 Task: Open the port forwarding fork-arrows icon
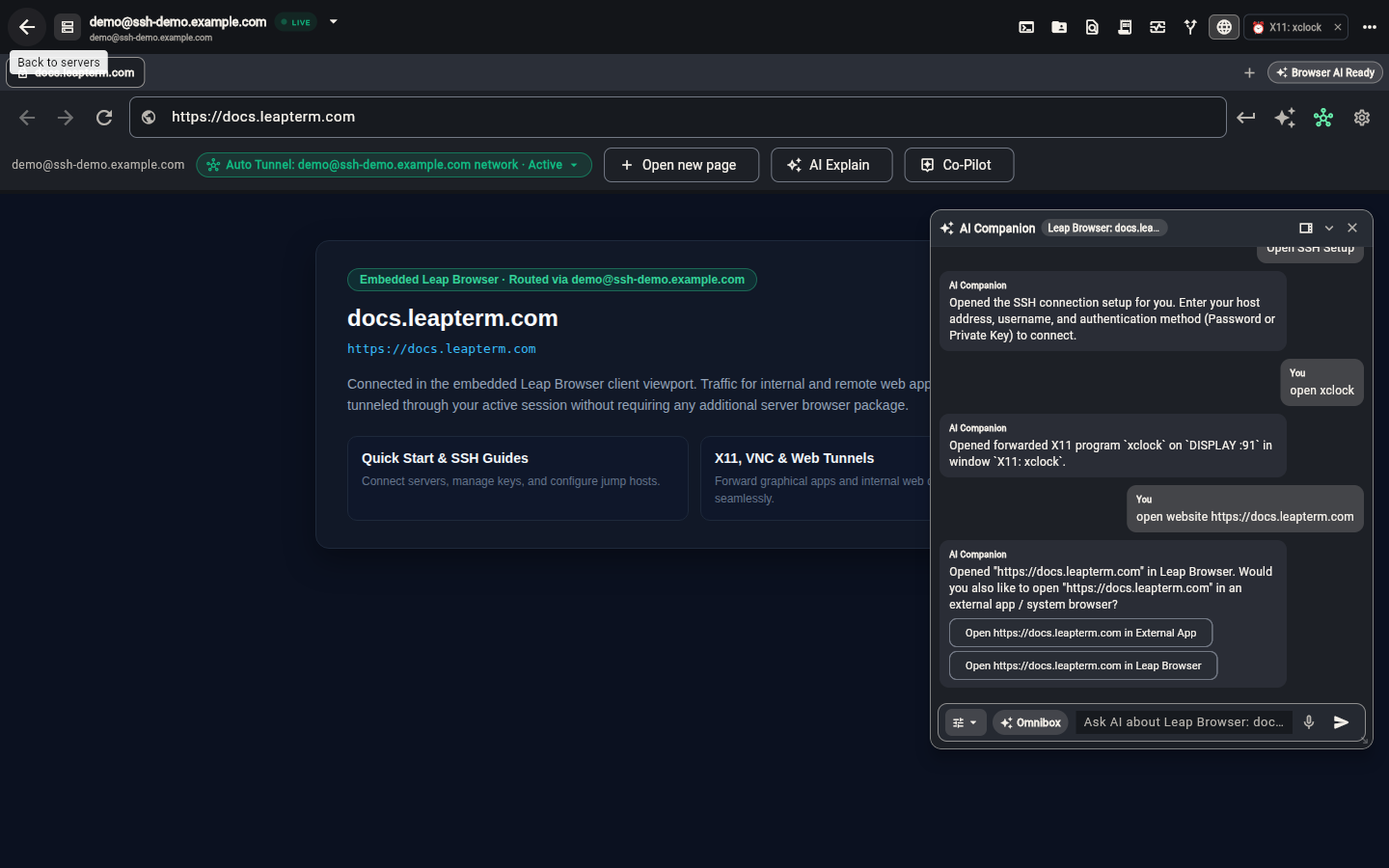[1190, 27]
